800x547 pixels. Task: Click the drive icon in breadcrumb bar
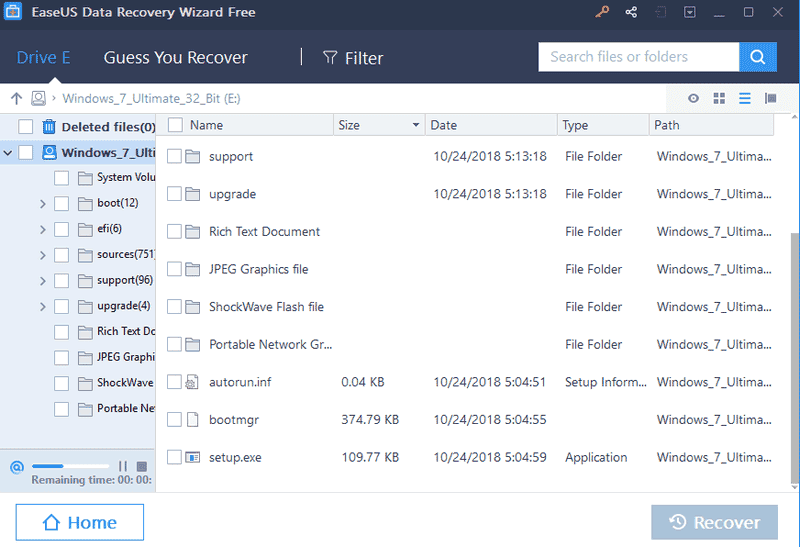(38, 98)
